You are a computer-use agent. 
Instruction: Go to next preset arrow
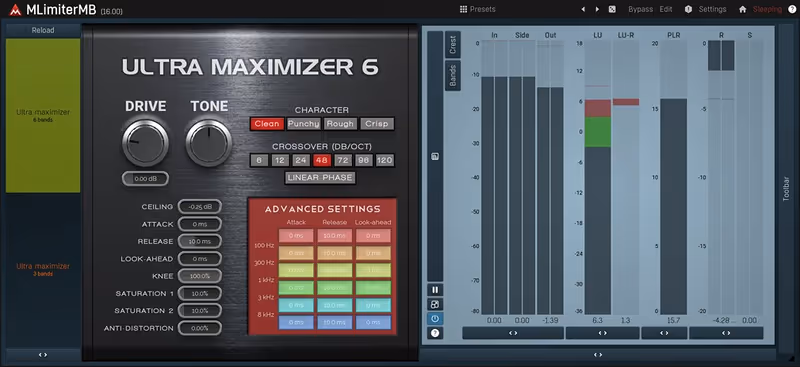click(x=597, y=9)
